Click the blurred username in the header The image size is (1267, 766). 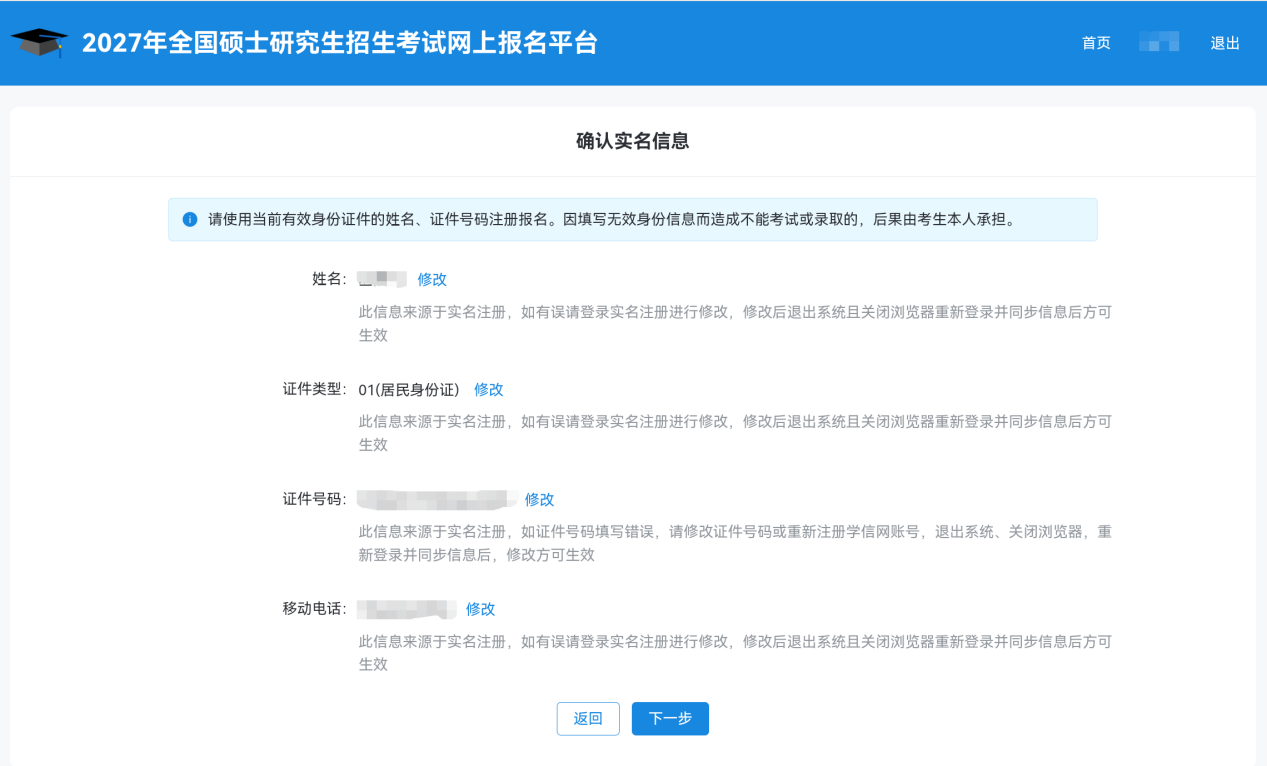click(x=1159, y=42)
